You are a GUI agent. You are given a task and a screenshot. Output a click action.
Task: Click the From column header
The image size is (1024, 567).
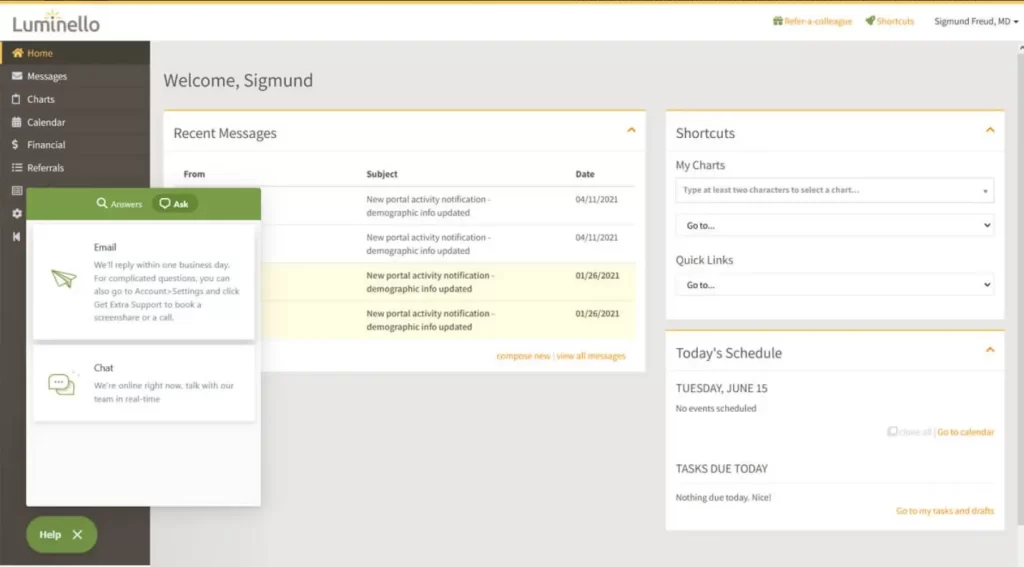tap(194, 174)
